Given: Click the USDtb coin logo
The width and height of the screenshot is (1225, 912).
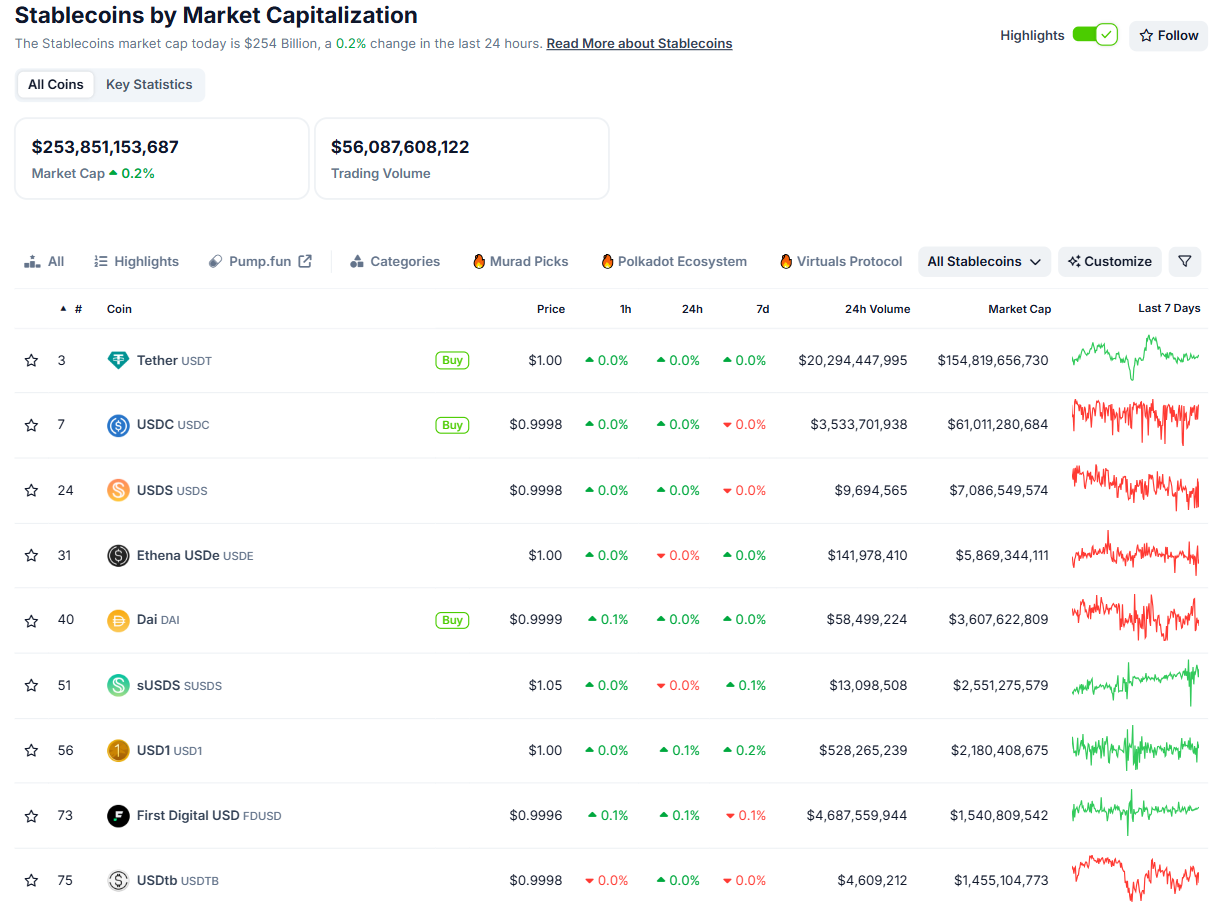Looking at the screenshot, I should 118,880.
